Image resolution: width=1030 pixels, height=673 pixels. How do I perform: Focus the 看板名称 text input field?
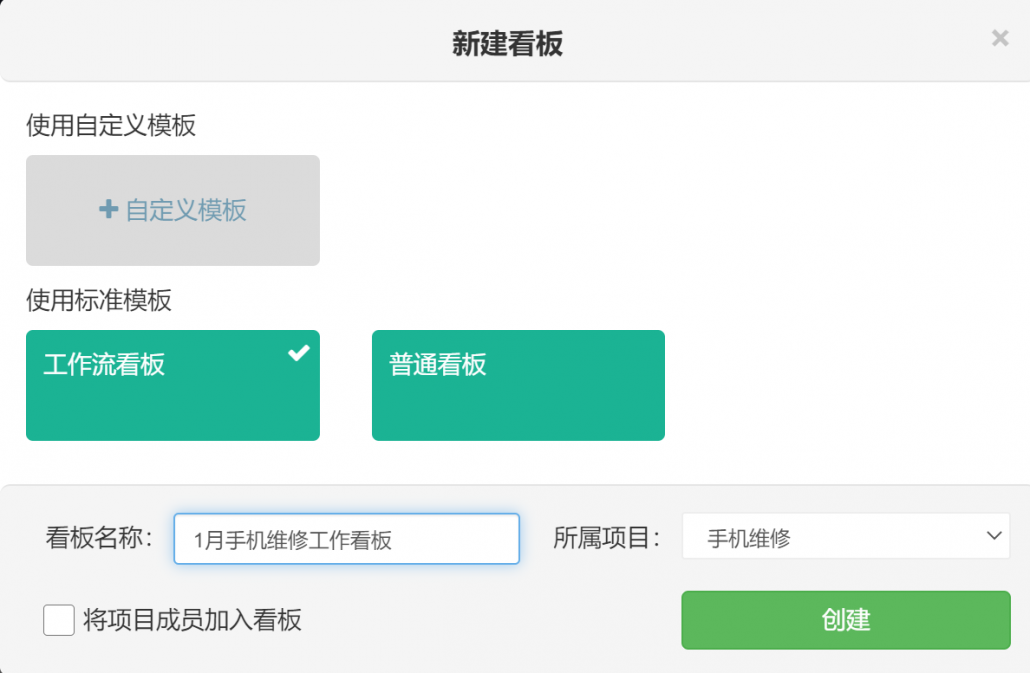pyautogui.click(x=346, y=539)
